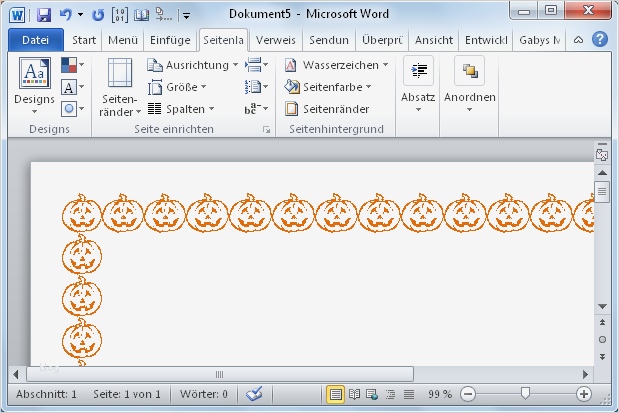This screenshot has height=413, width=619.
Task: Click the zoom in plus button
Action: 584,394
